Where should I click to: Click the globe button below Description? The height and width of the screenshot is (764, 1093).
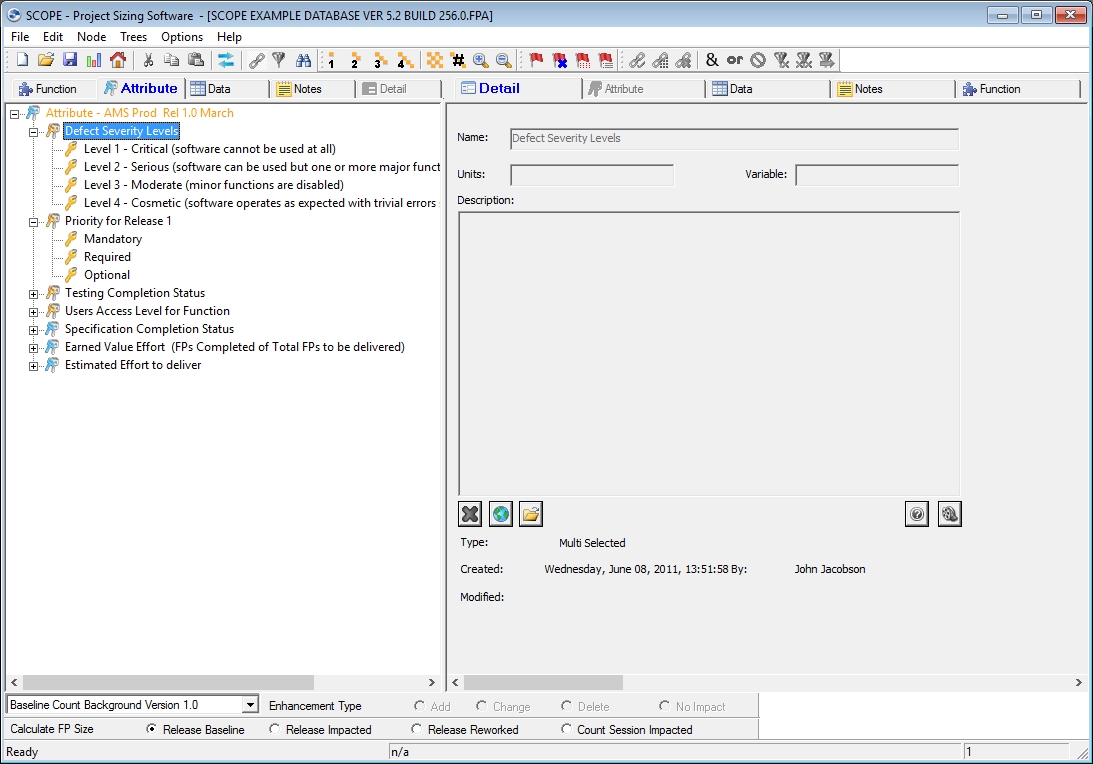[x=501, y=514]
